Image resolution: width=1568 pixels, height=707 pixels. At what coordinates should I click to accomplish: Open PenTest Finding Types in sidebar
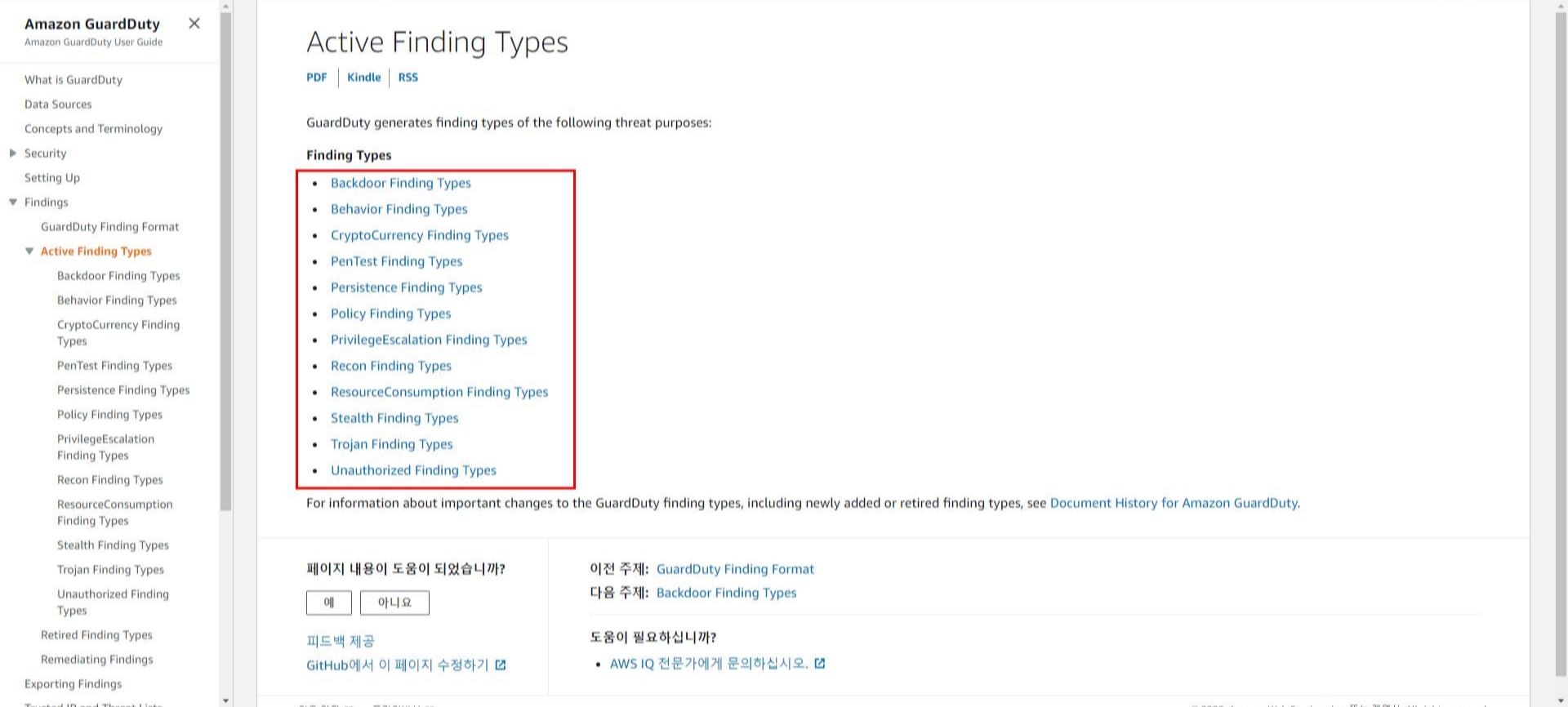click(x=114, y=365)
